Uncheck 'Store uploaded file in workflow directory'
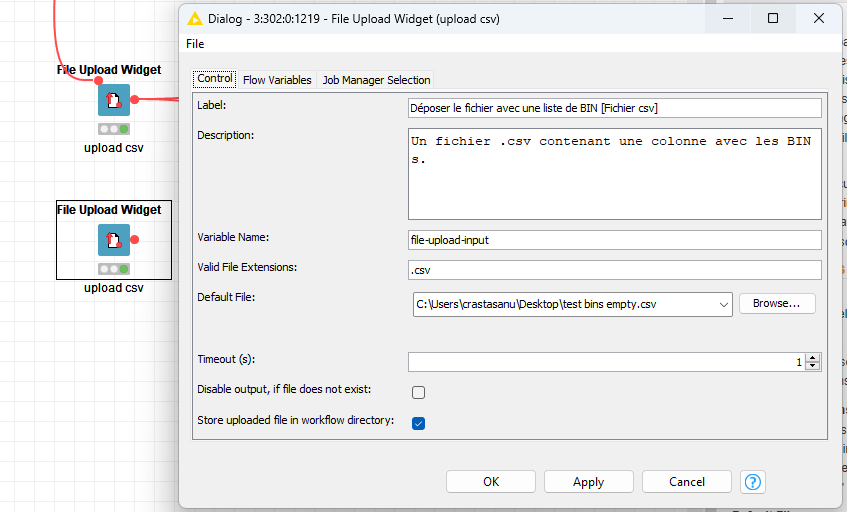Viewport: 847px width, 512px height. (418, 423)
